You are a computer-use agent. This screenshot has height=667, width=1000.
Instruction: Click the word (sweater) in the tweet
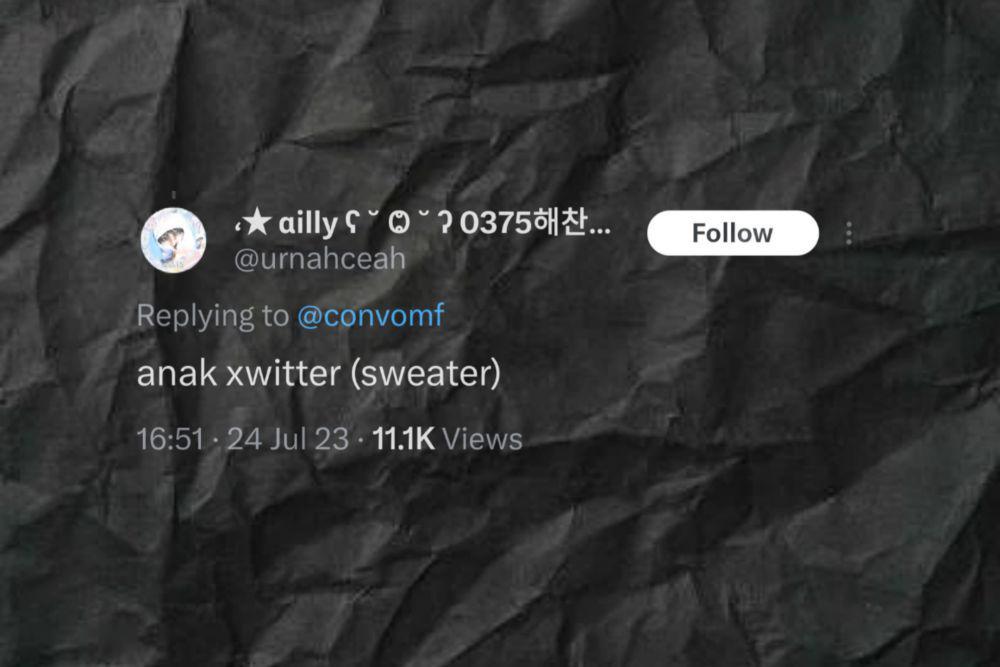pyautogui.click(x=426, y=373)
